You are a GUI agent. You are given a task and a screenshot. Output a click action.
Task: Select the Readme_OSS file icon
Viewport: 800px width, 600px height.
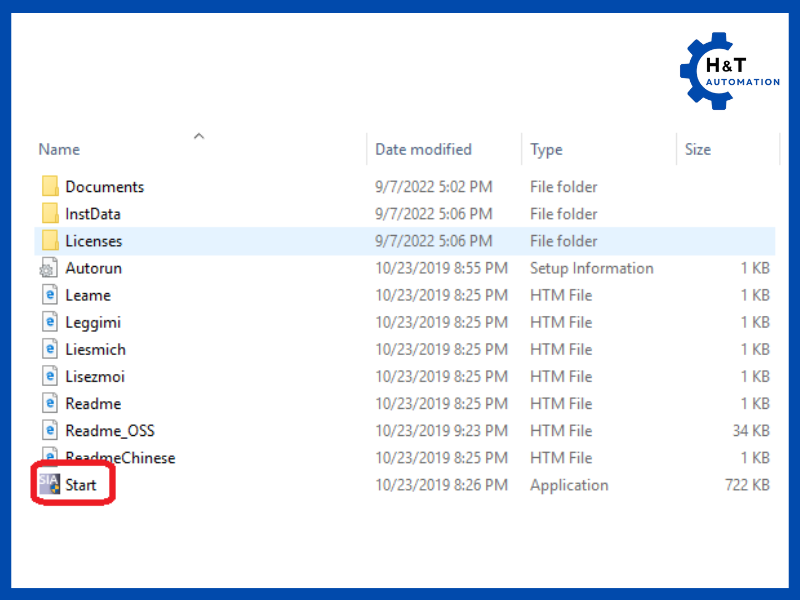(x=50, y=431)
